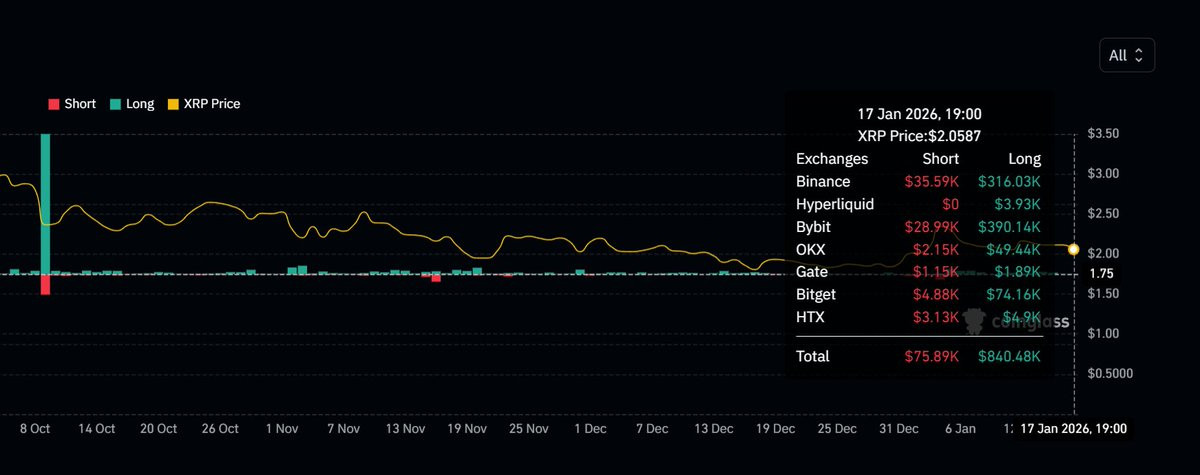Click the Bybit row in the tooltip
The height and width of the screenshot is (475, 1200).
(x=918, y=227)
